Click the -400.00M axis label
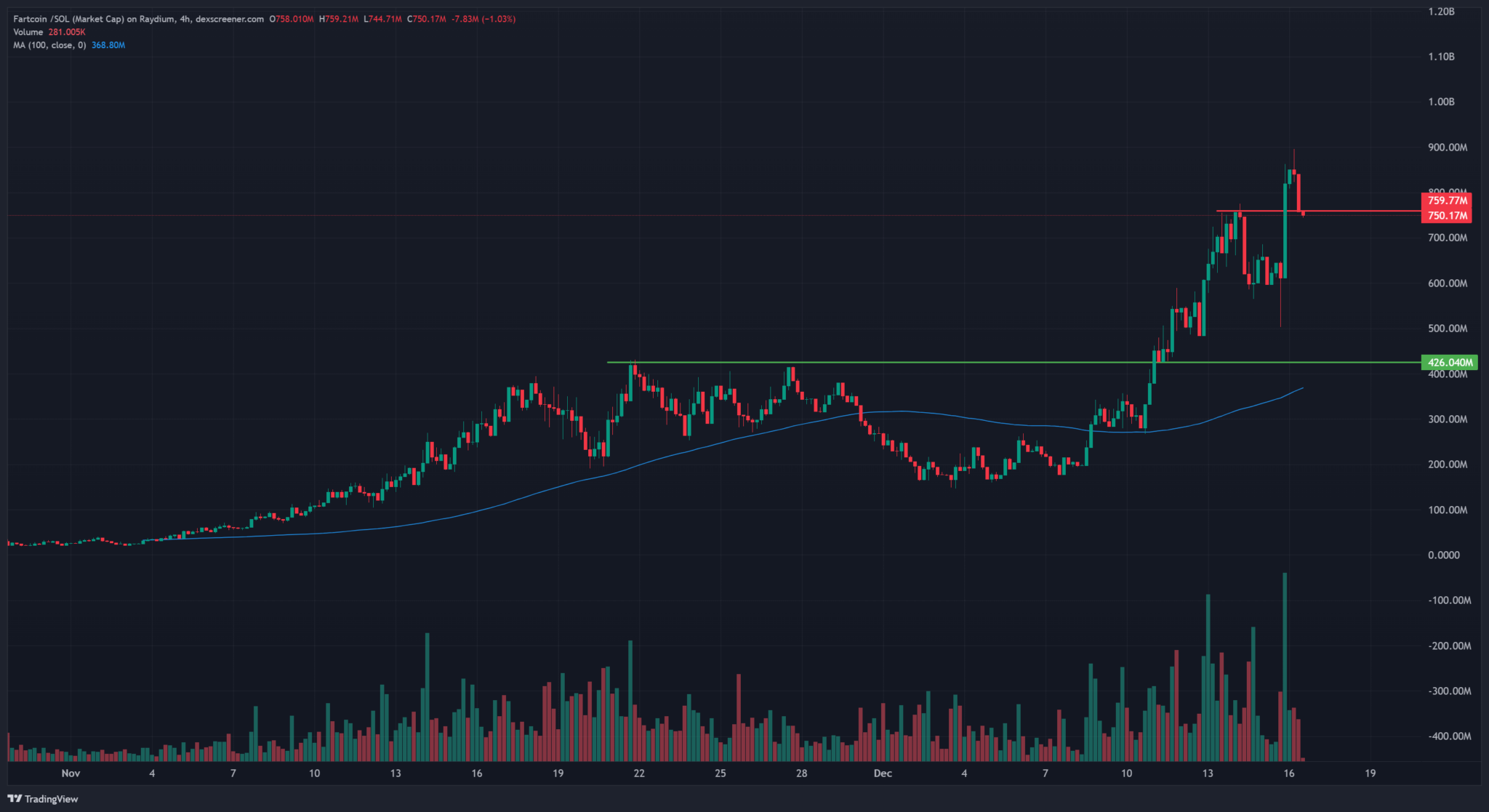The height and width of the screenshot is (812, 1489). coord(1449,736)
